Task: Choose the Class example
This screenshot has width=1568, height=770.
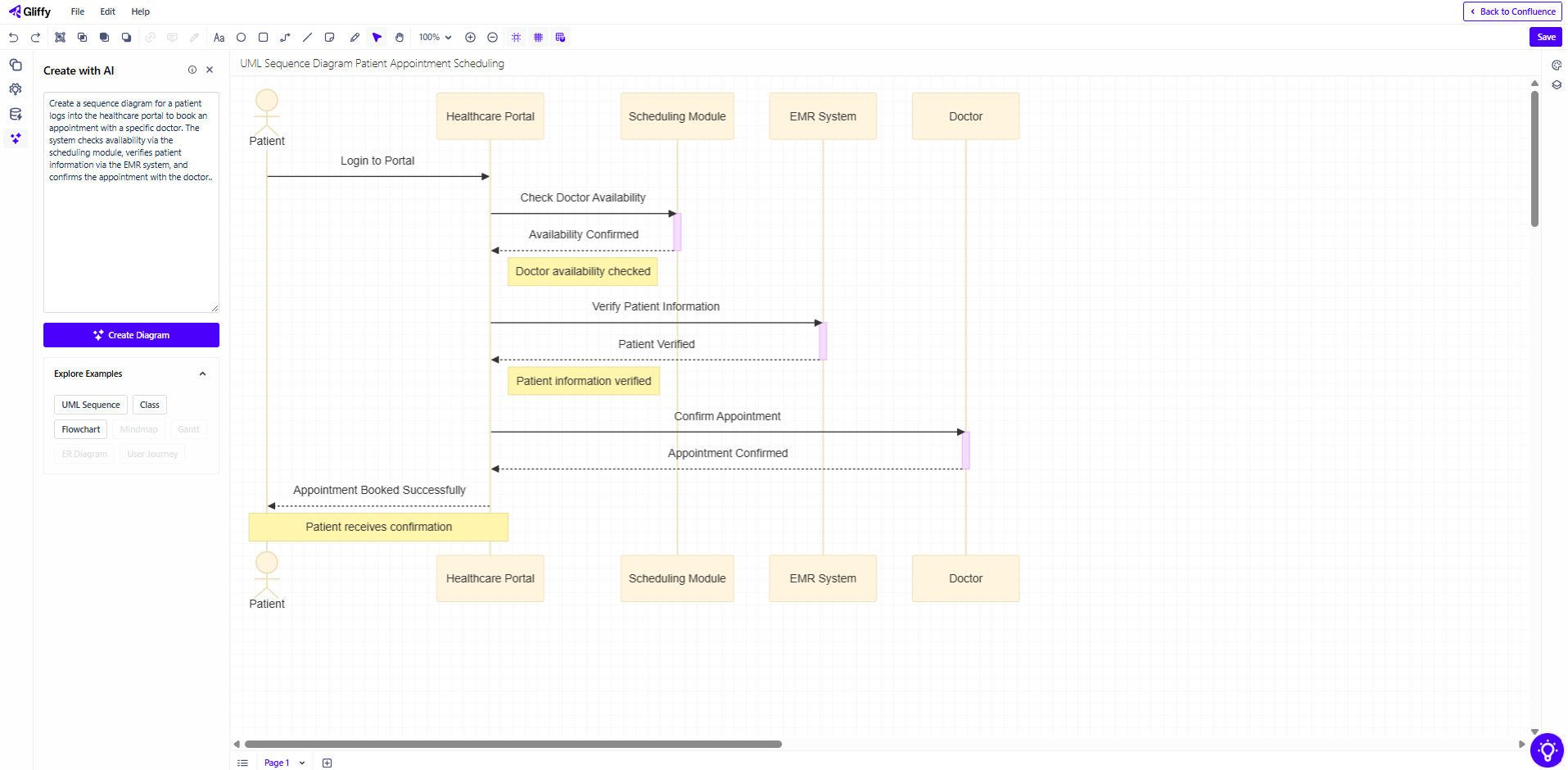Action: point(150,405)
